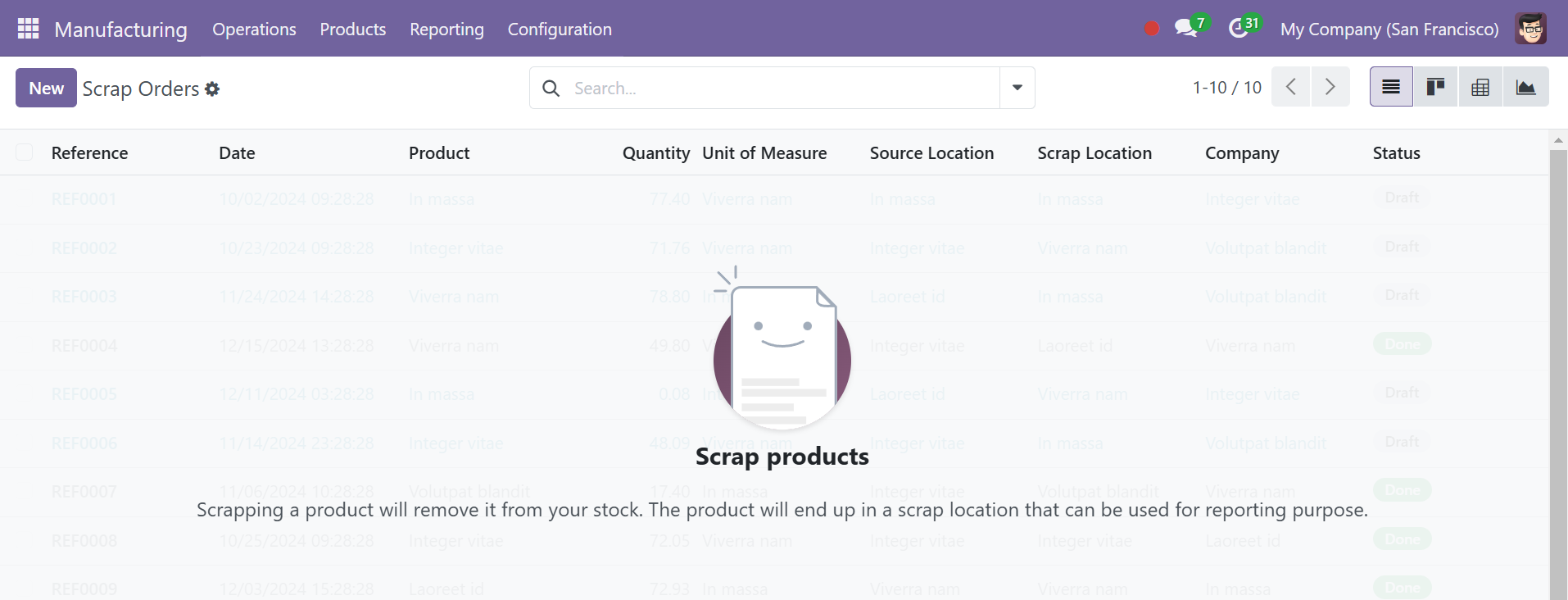
Task: Sort by the Reference column header
Action: (89, 153)
